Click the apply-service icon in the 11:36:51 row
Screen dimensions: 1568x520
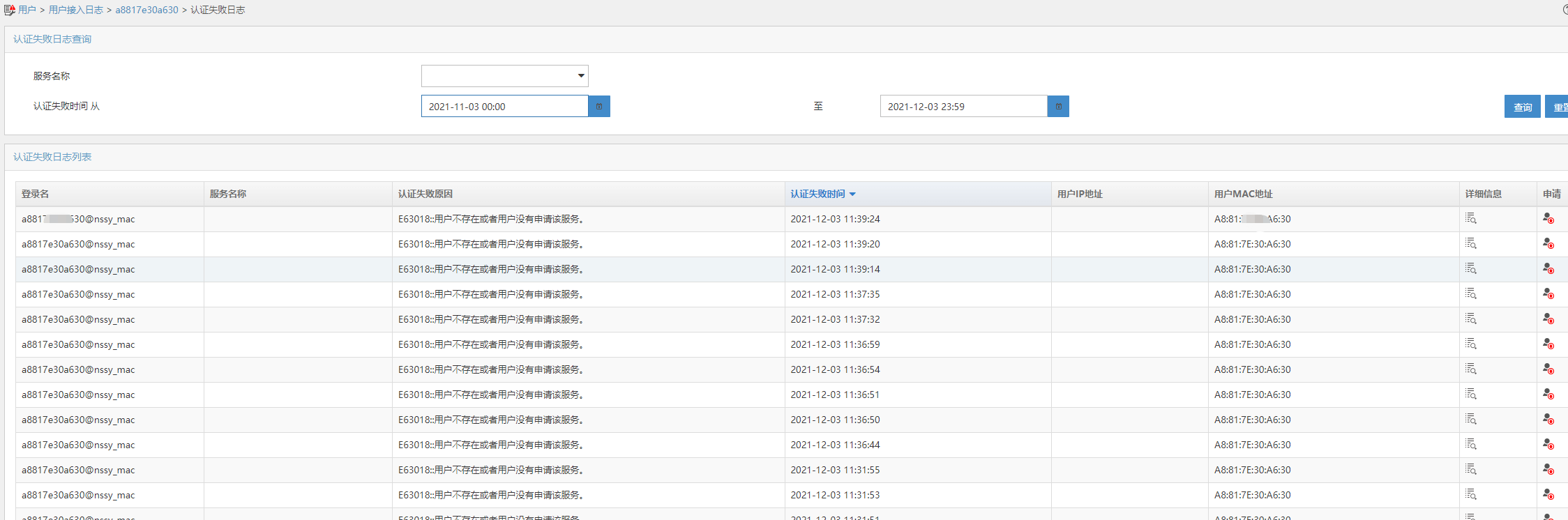(1548, 394)
